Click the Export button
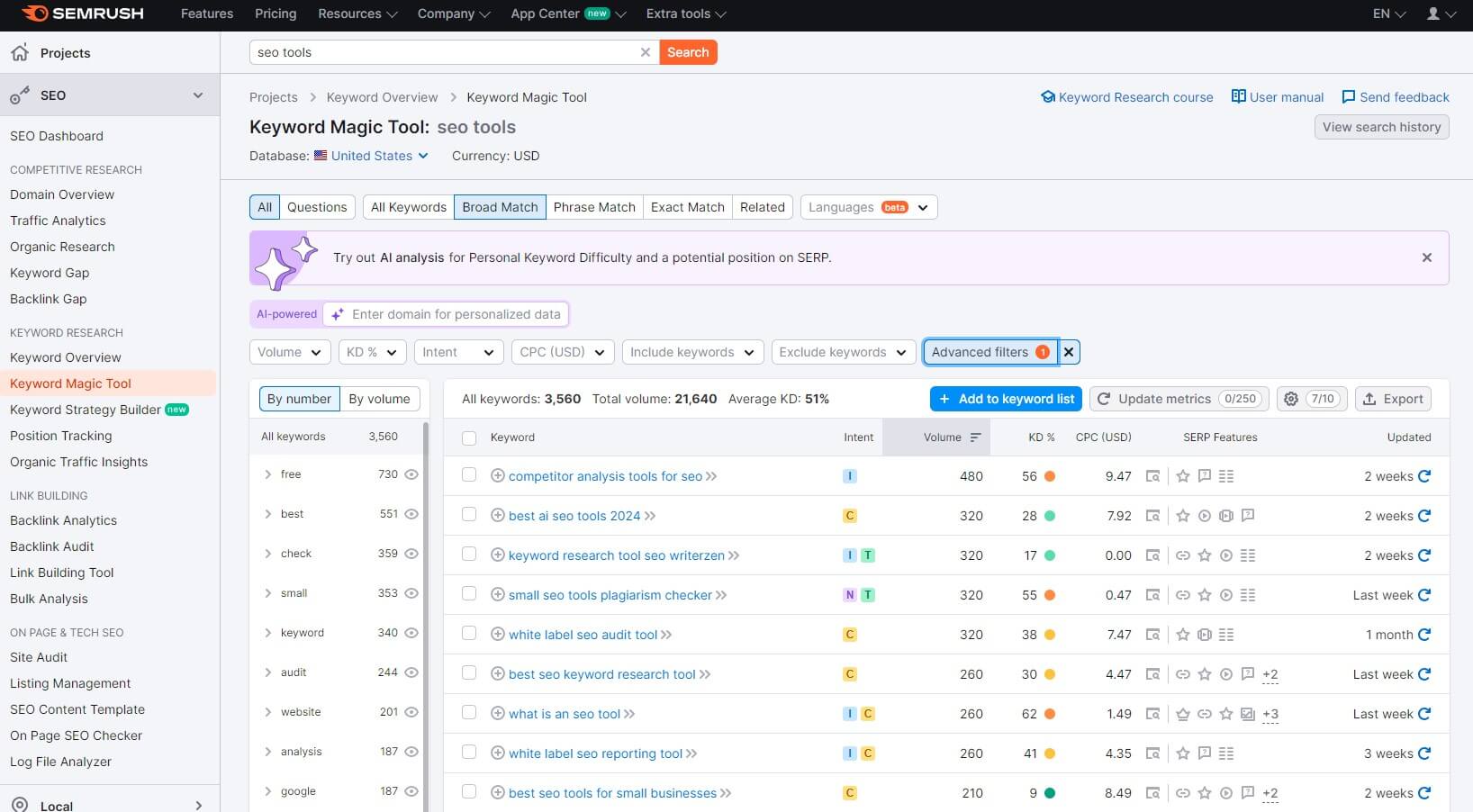 [1393, 399]
